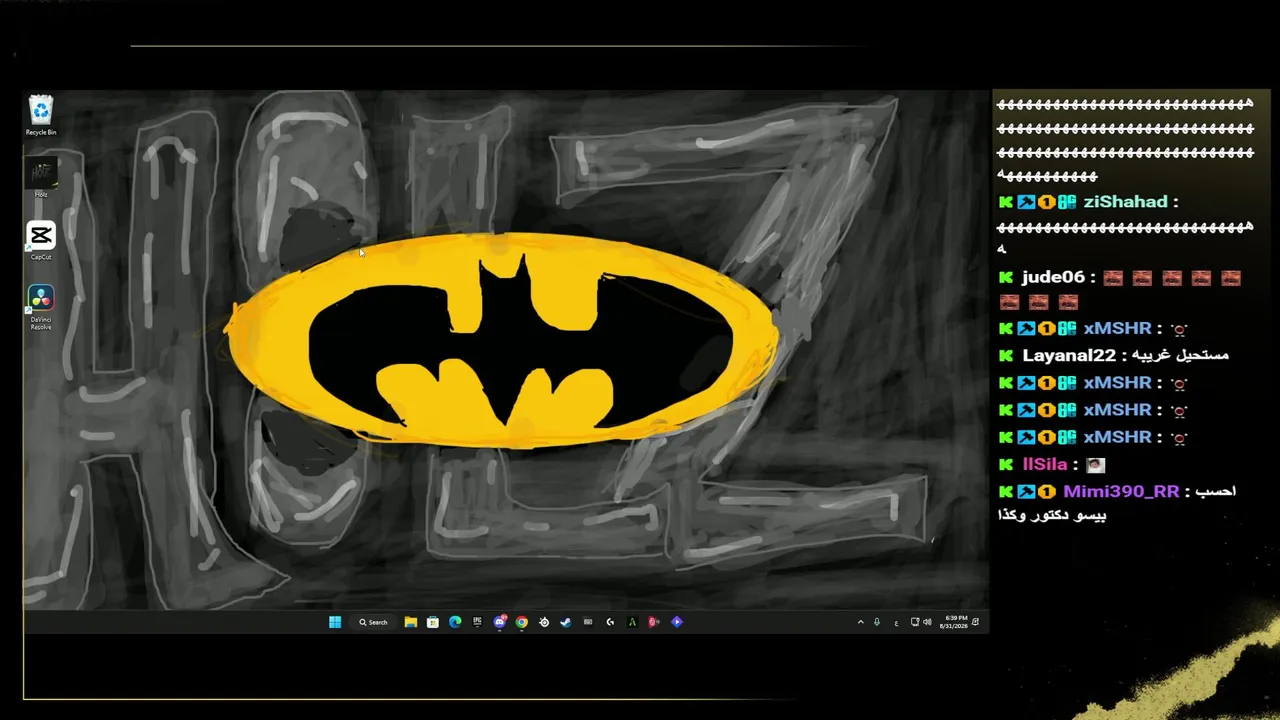Open the Recycle Bin desktop icon
The width and height of the screenshot is (1280, 720).
tap(41, 115)
